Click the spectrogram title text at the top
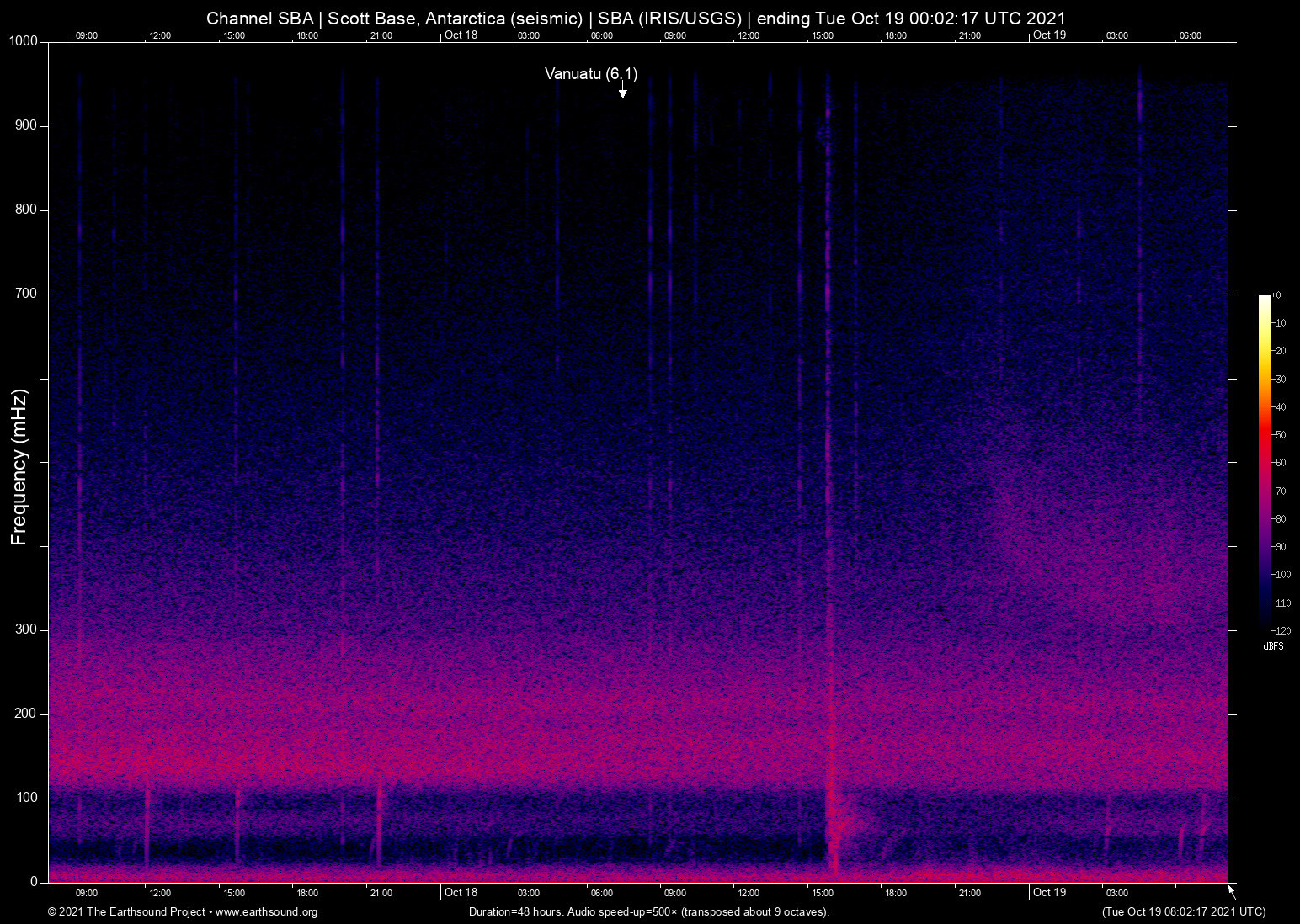 pos(636,19)
